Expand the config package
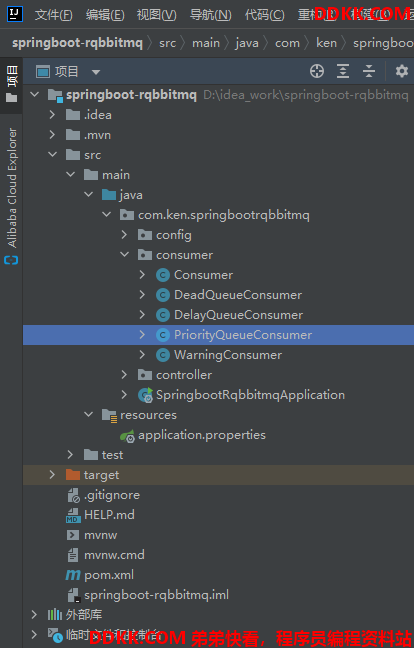 click(x=124, y=235)
